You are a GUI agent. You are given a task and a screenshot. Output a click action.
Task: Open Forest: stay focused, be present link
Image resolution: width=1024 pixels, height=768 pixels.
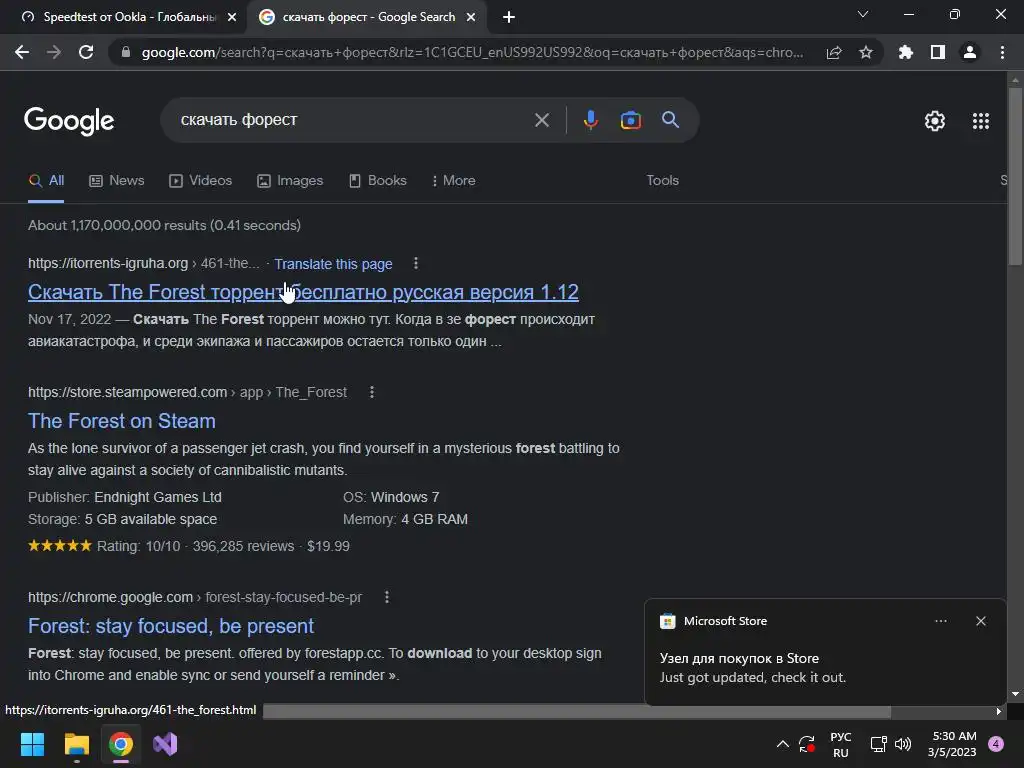point(171,626)
